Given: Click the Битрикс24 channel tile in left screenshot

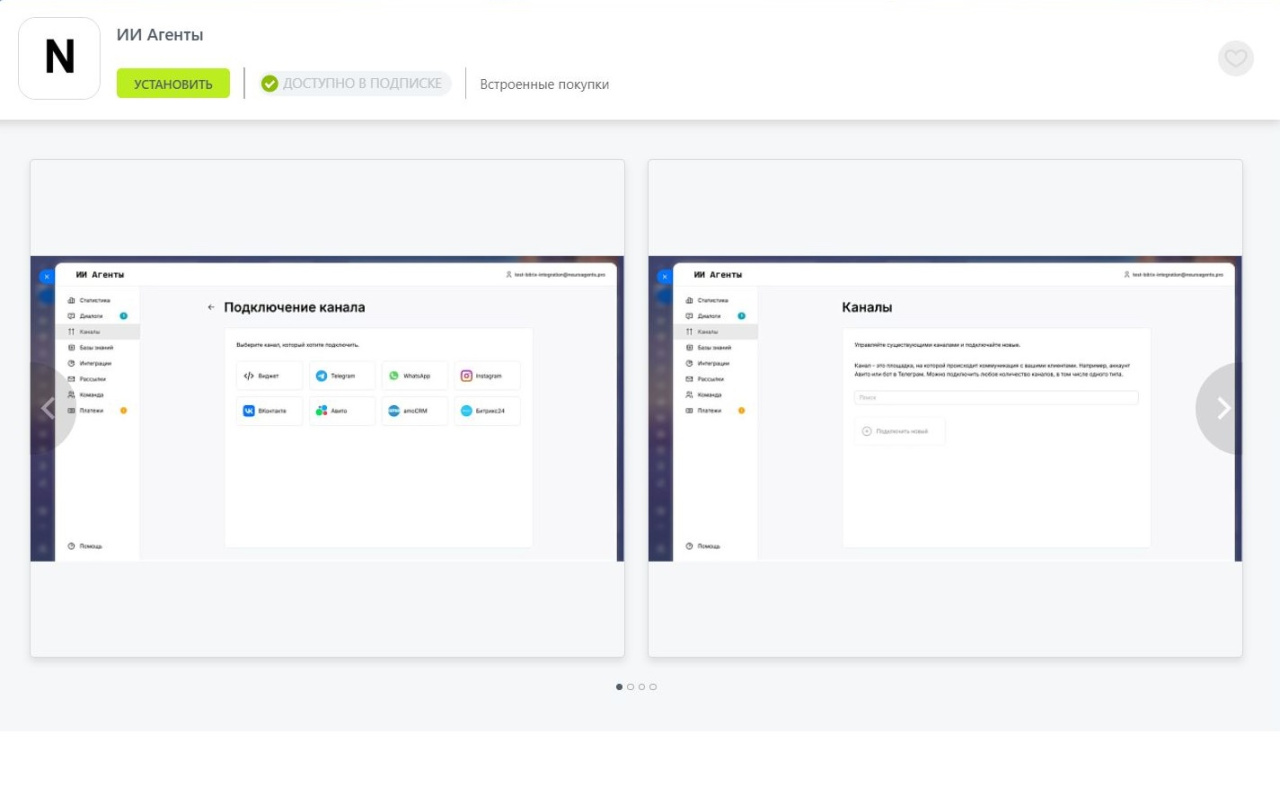Looking at the screenshot, I should click(487, 411).
